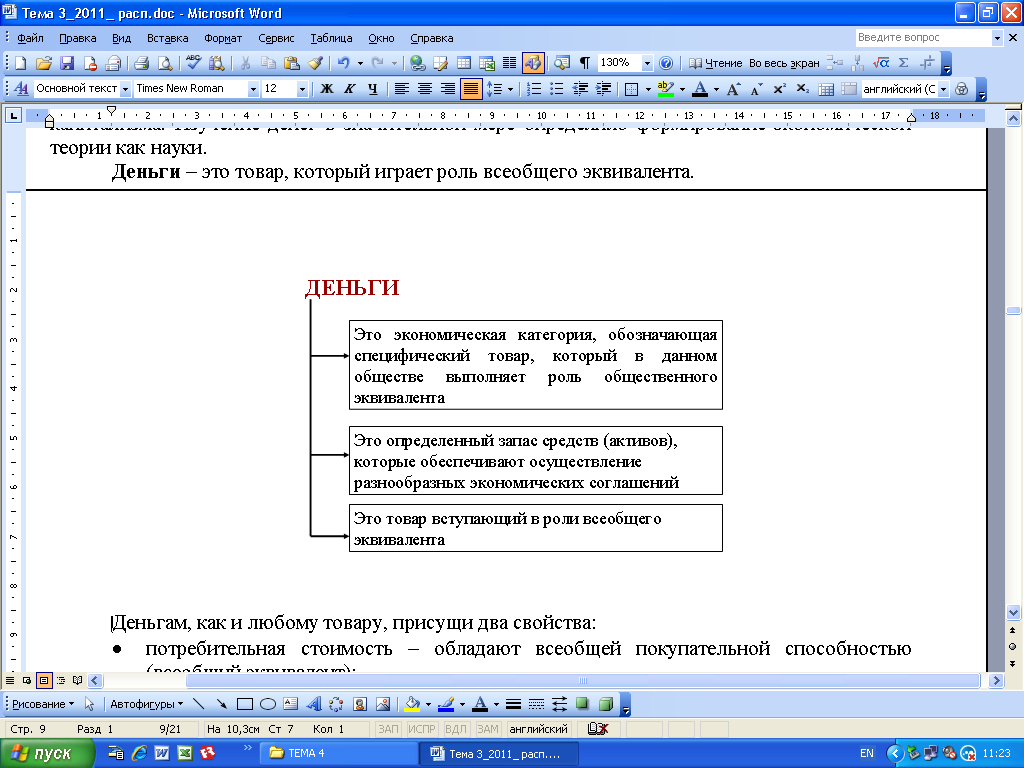Open the Автофигуры menu
Viewport: 1024px width, 768px height.
point(146,704)
